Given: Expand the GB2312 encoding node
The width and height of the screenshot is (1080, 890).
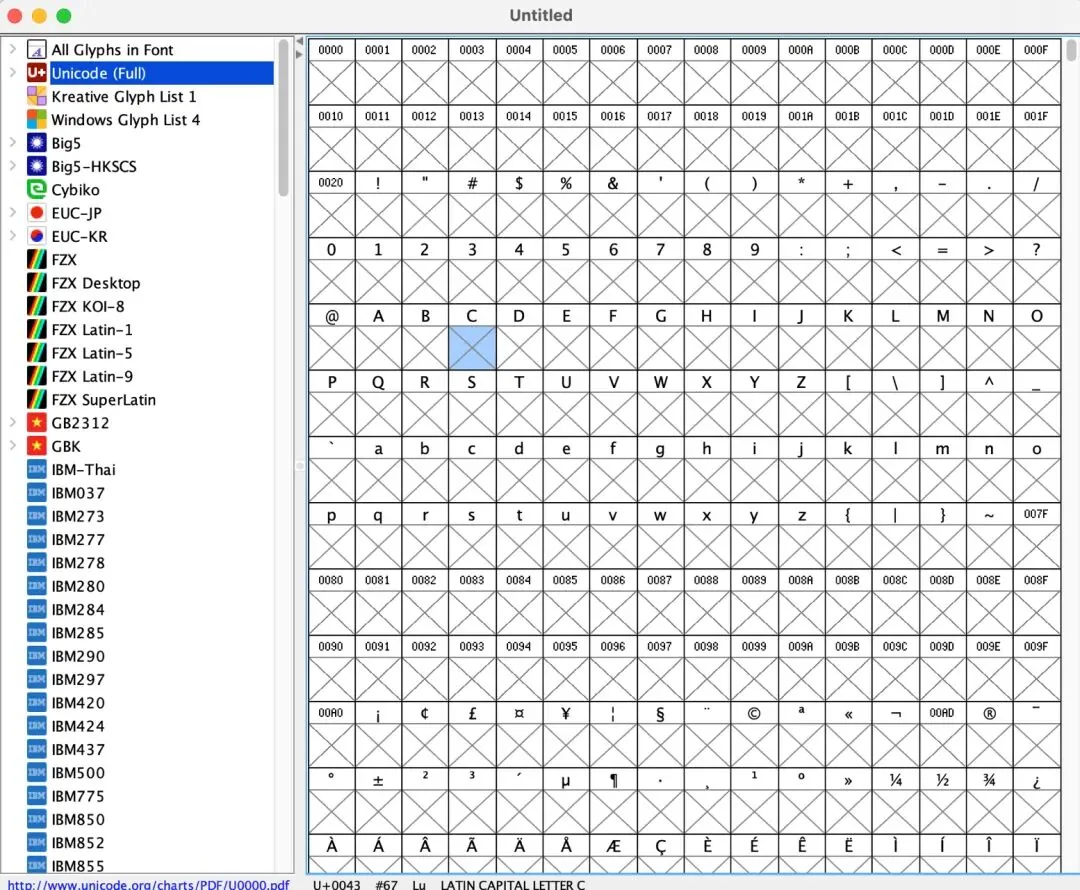Looking at the screenshot, I should 12,423.
